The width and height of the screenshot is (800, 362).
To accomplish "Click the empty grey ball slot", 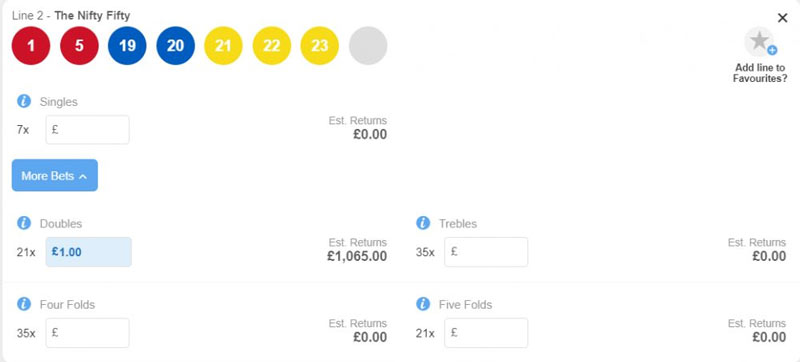I will (368, 46).
